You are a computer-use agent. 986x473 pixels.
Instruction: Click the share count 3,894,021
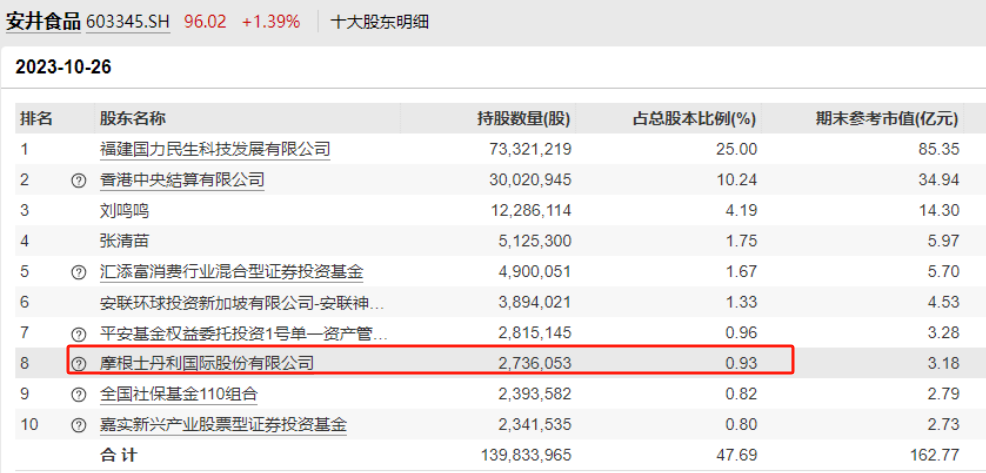pos(535,303)
